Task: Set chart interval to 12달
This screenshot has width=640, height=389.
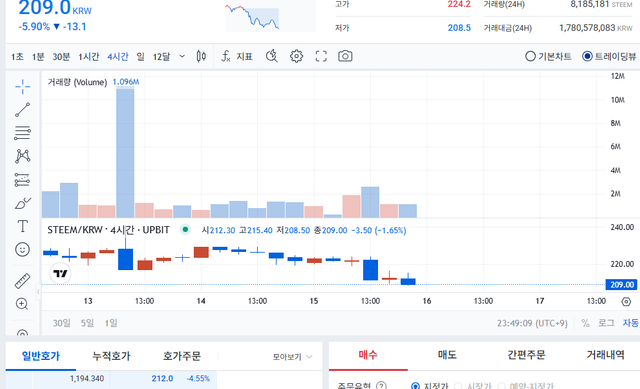Action: point(161,56)
